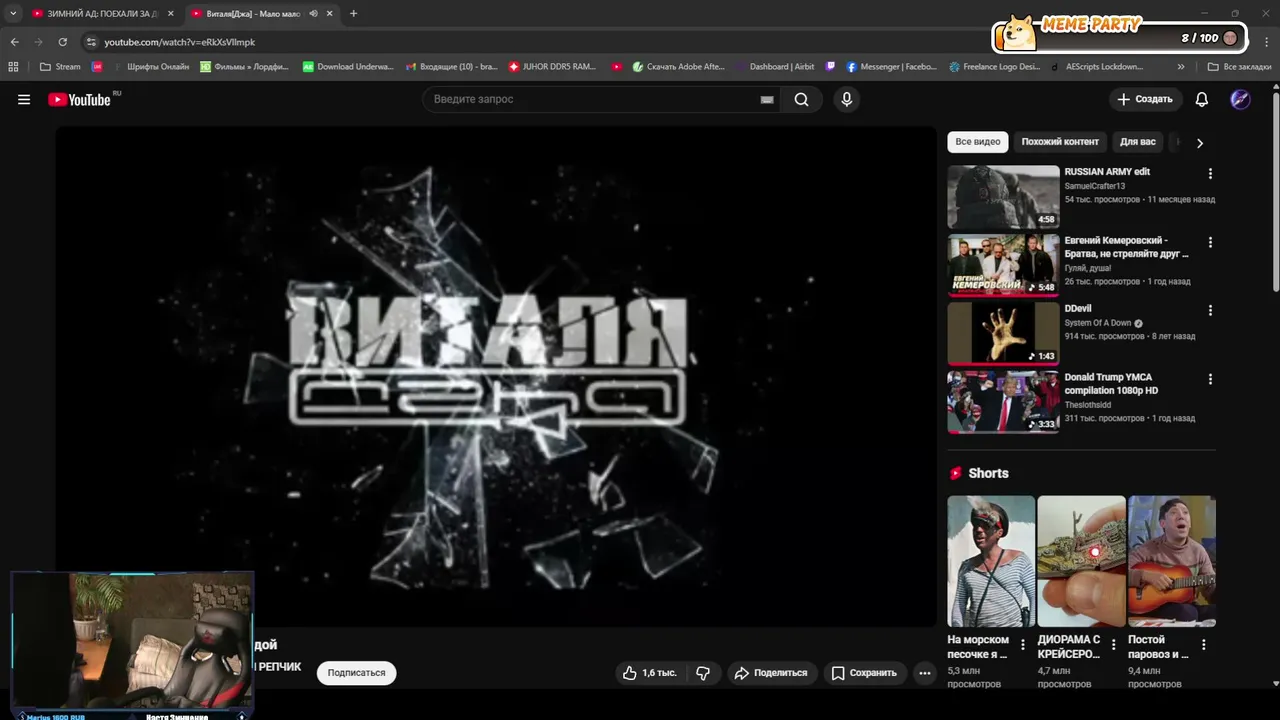Image resolution: width=1280 pixels, height=720 pixels.
Task: Open the DDevil video thumbnail
Action: click(1003, 334)
